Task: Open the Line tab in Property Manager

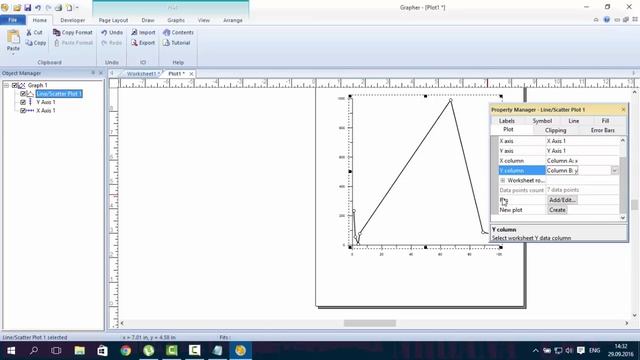Action: (573, 121)
